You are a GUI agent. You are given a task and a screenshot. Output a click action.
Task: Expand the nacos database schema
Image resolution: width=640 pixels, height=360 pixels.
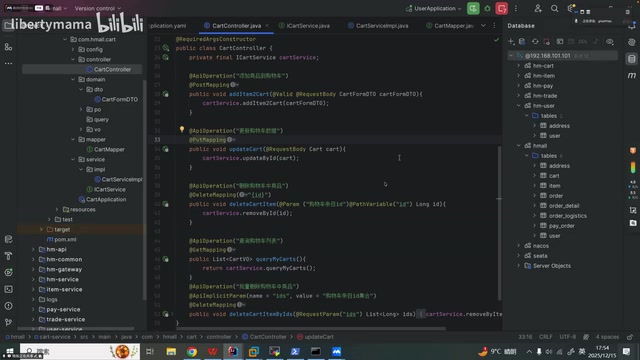[x=519, y=245]
